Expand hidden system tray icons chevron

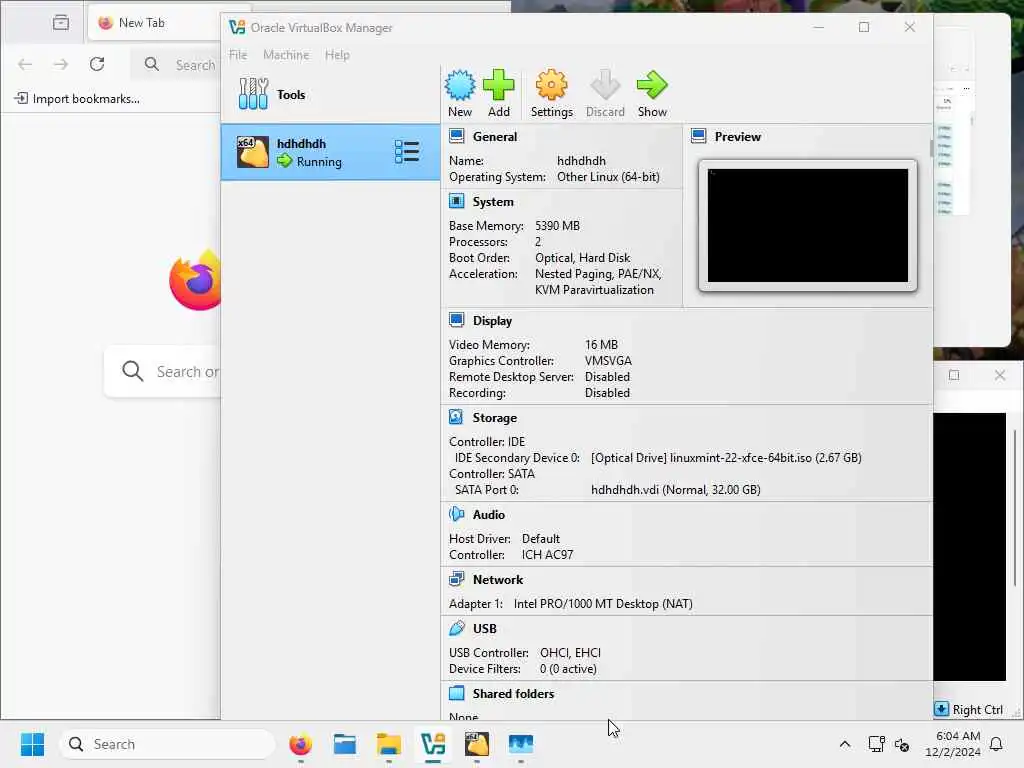844,744
